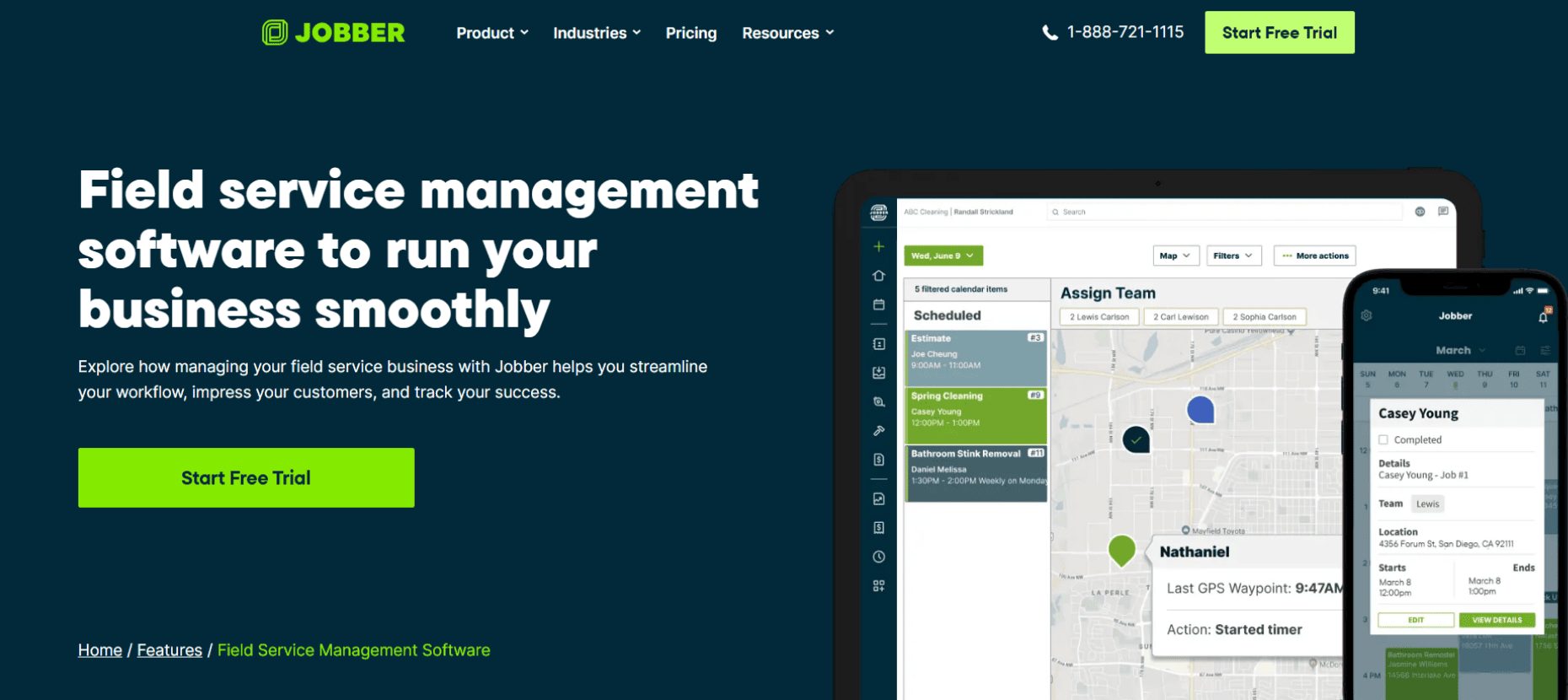Go to Home breadcrumb link
The image size is (1568, 700).
(x=100, y=650)
